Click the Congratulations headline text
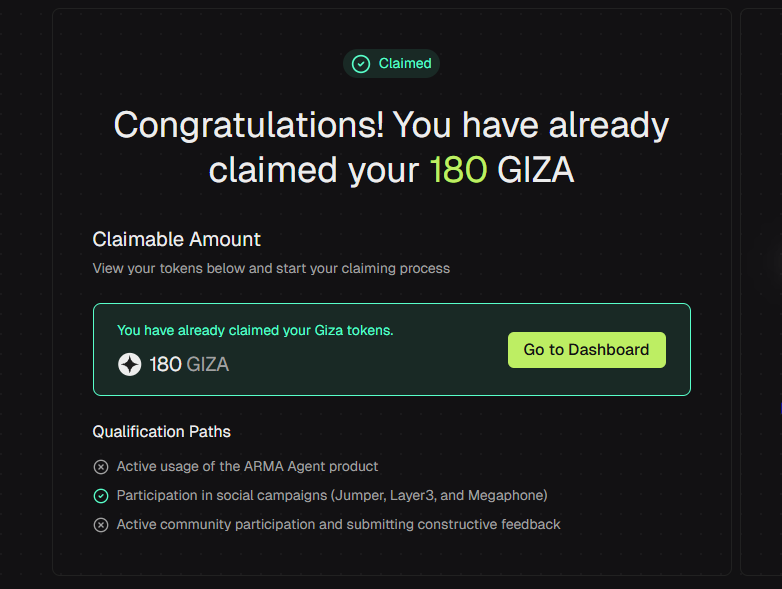 391,127
